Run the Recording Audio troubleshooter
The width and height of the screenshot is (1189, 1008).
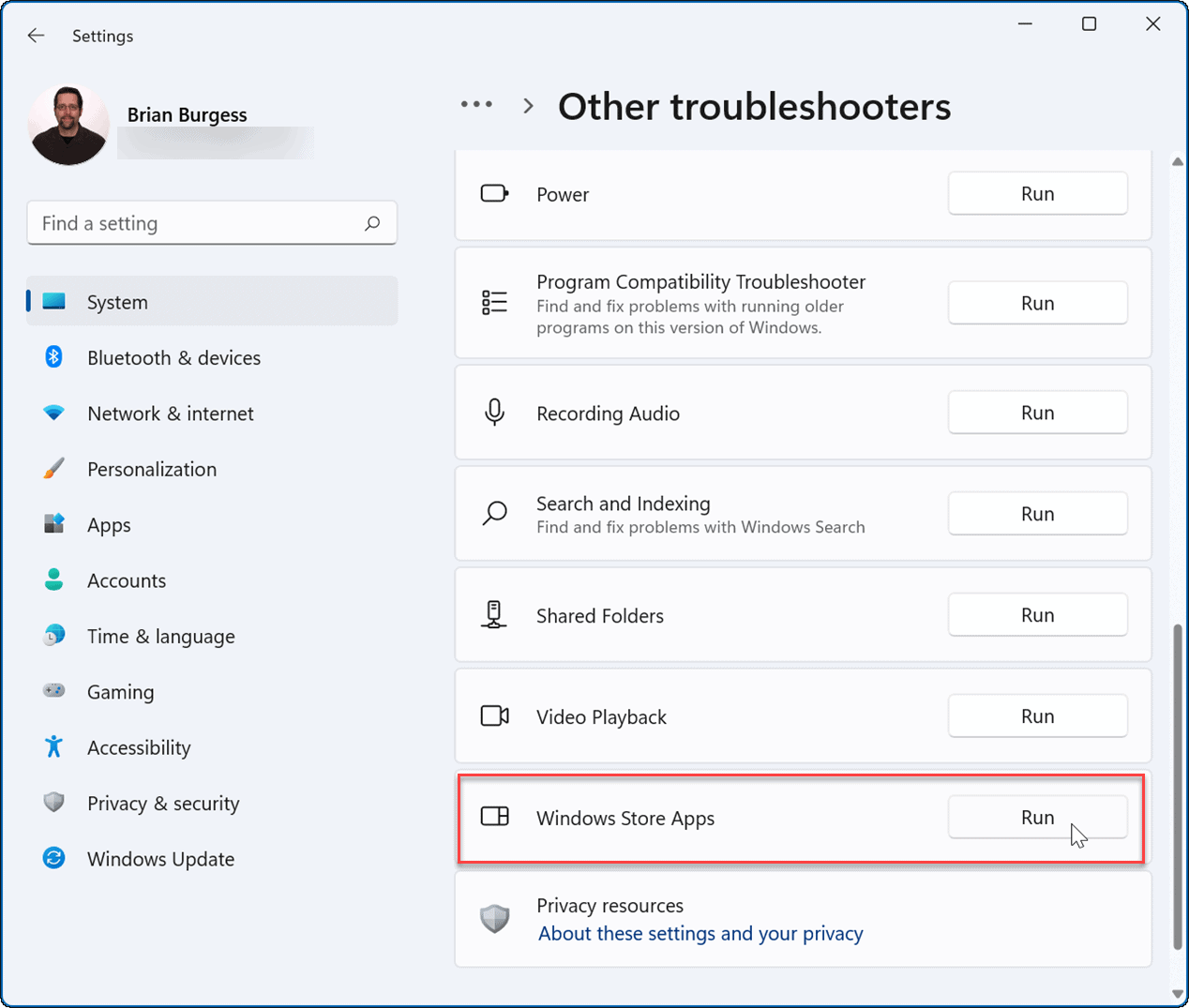(x=1037, y=413)
